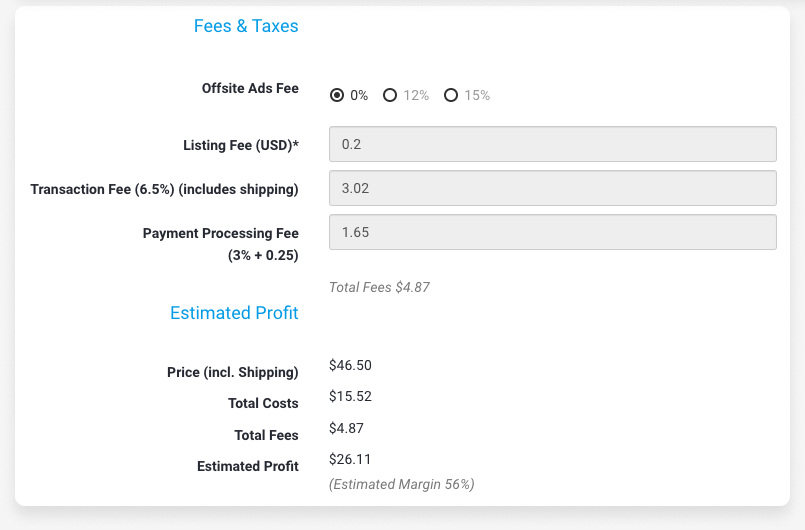Click the Estimated Margin 56% note
Screen dimensions: 805x530
coord(401,484)
